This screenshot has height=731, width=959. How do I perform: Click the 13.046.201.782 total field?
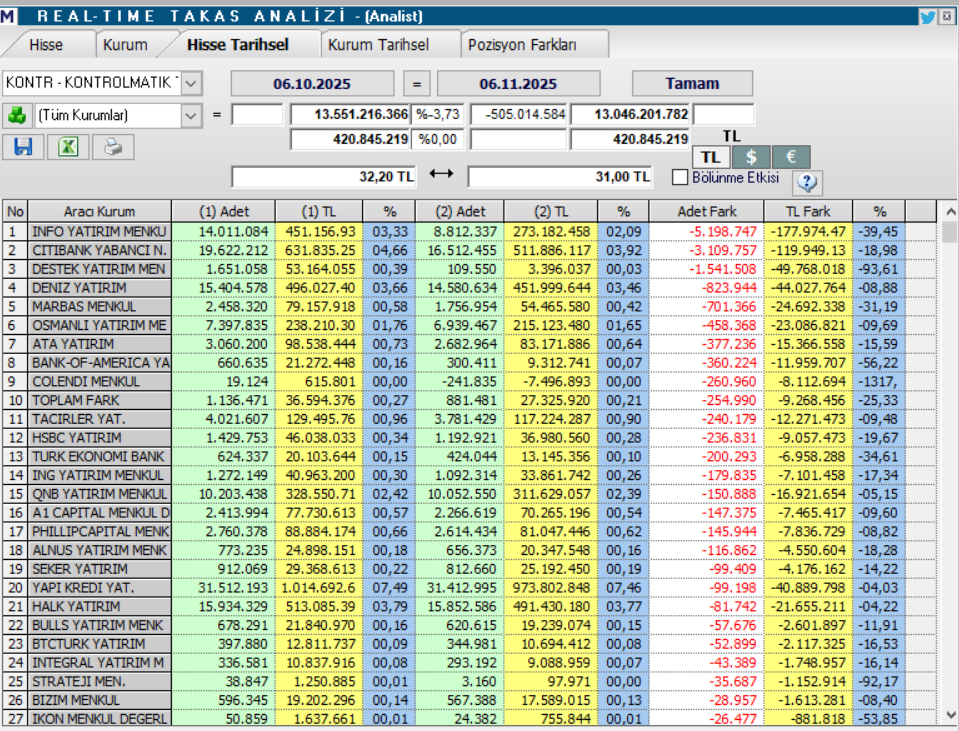tap(631, 114)
